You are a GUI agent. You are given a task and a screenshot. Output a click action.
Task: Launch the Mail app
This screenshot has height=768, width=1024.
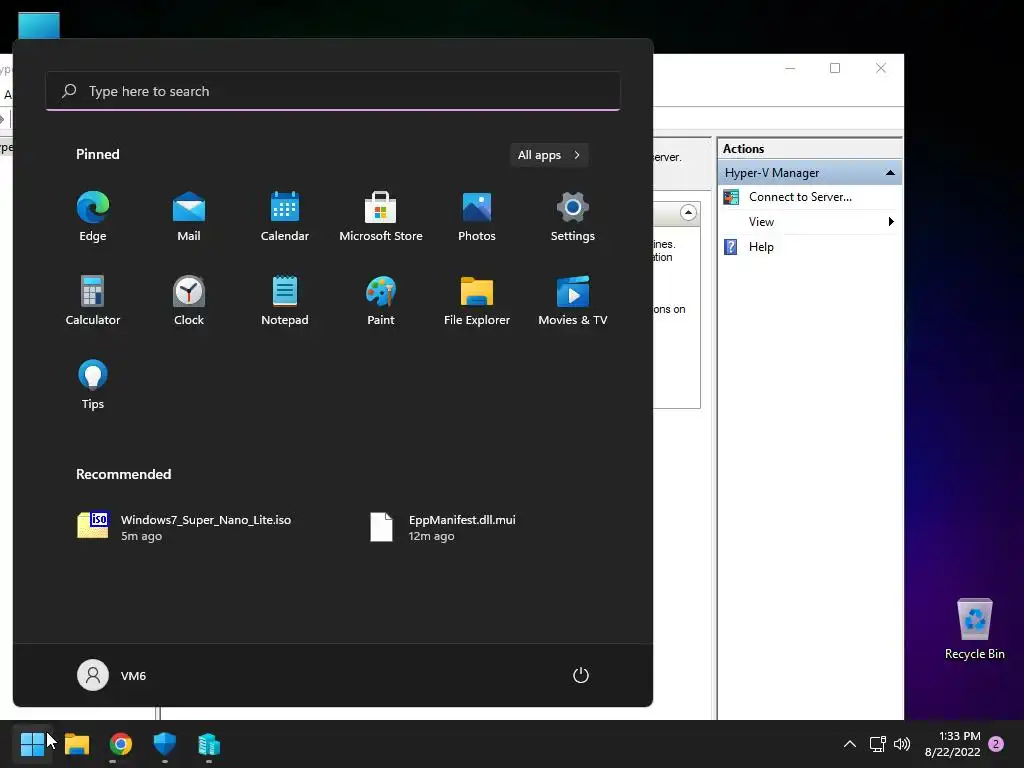click(189, 217)
